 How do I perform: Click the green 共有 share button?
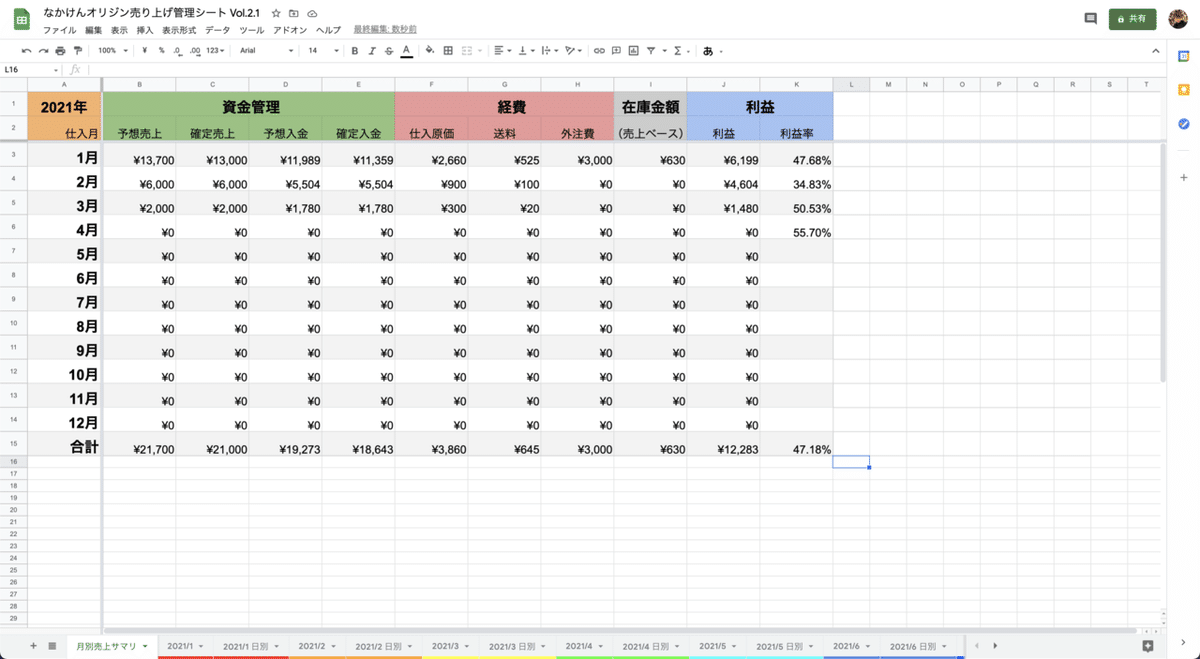(1133, 19)
